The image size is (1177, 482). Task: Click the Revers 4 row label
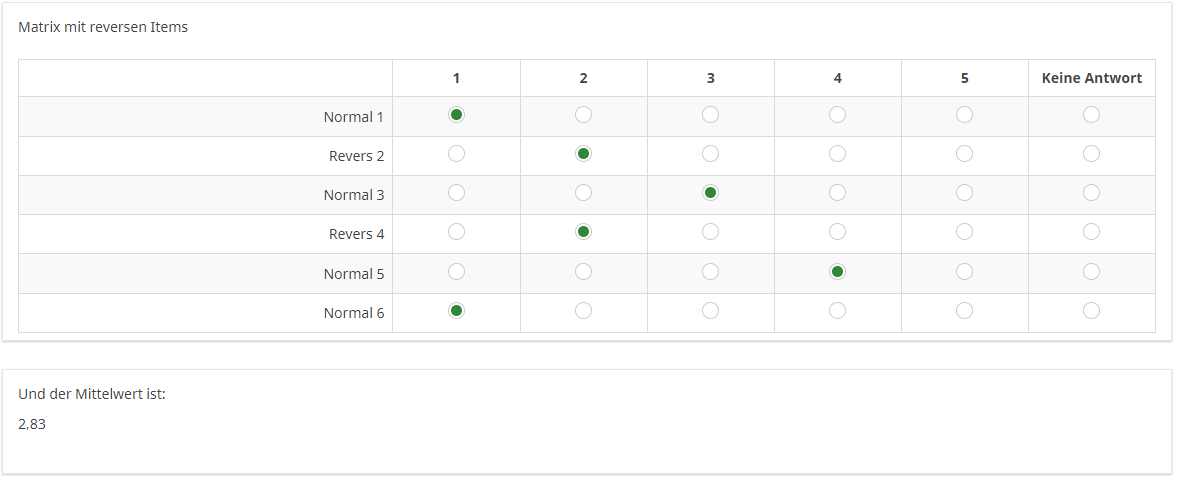(356, 234)
